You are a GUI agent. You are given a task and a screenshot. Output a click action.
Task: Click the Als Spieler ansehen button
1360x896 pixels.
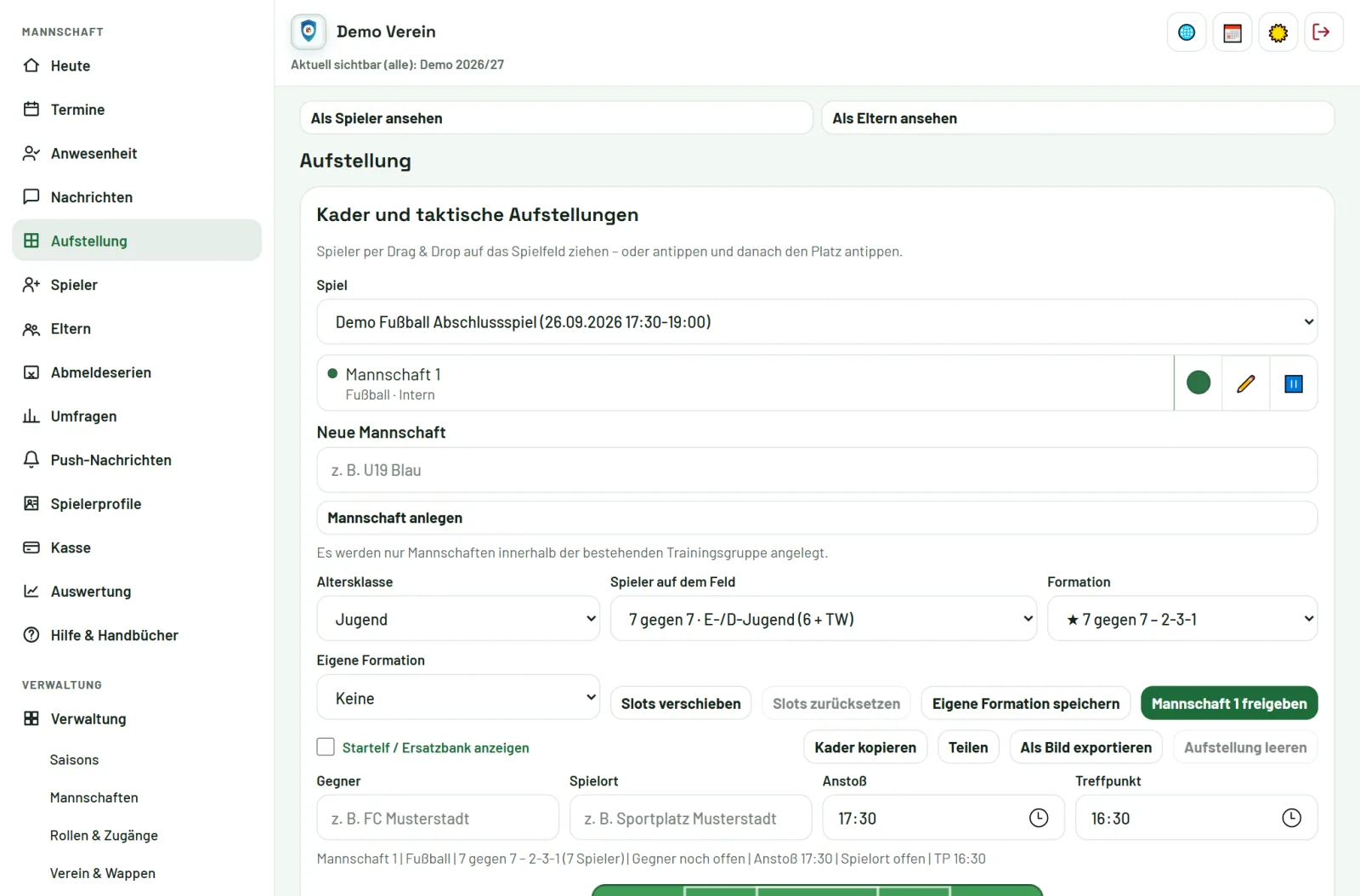(x=557, y=118)
